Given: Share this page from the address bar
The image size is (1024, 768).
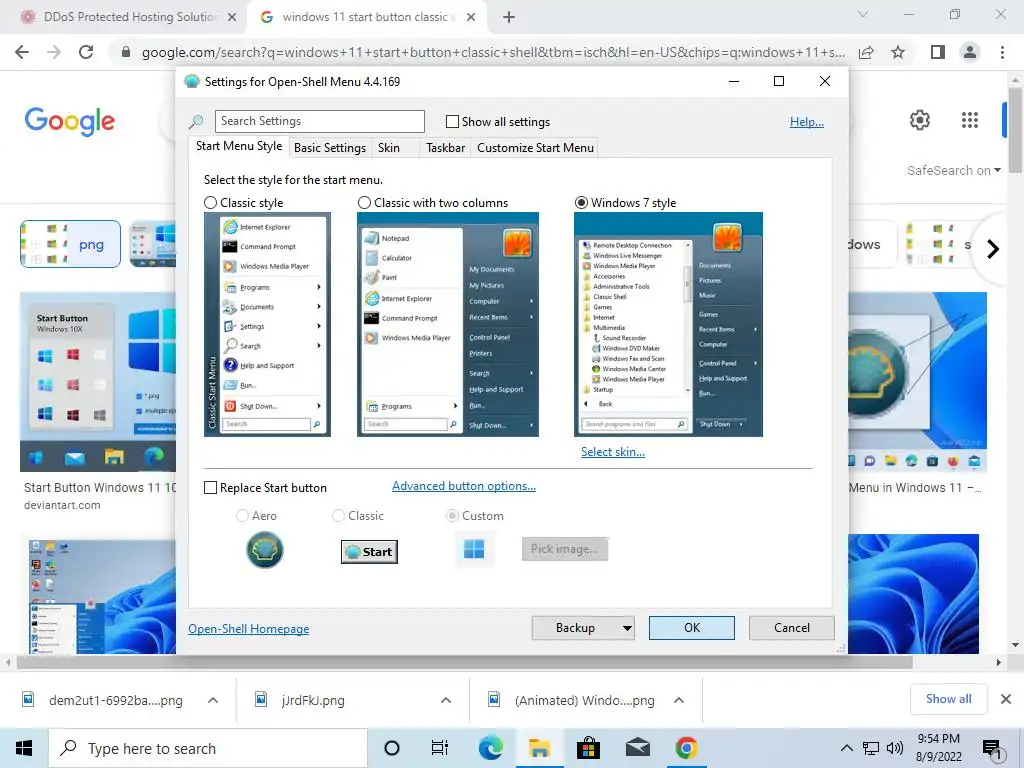Looking at the screenshot, I should point(866,52).
